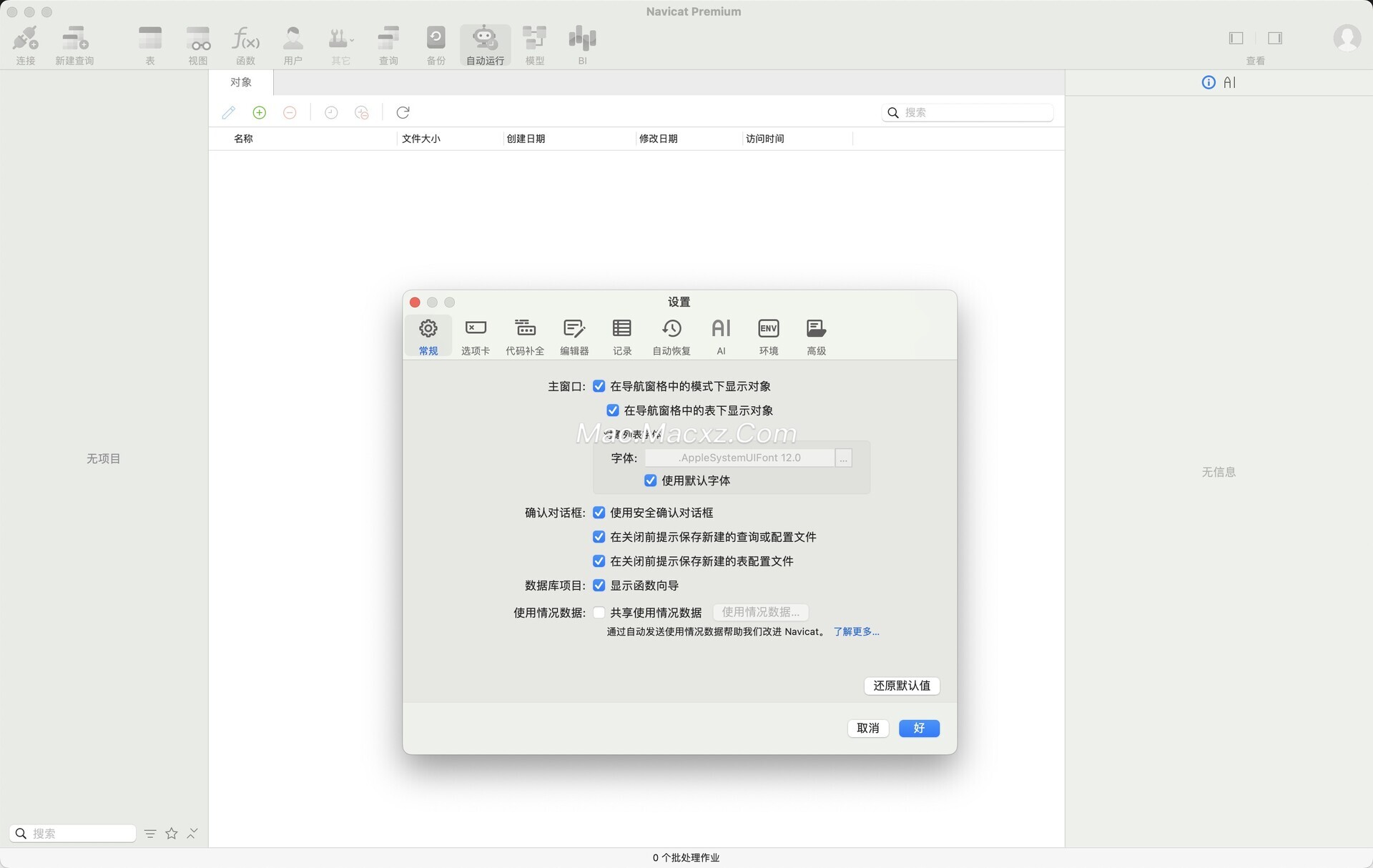Click the navigation pane search field

pos(73,834)
